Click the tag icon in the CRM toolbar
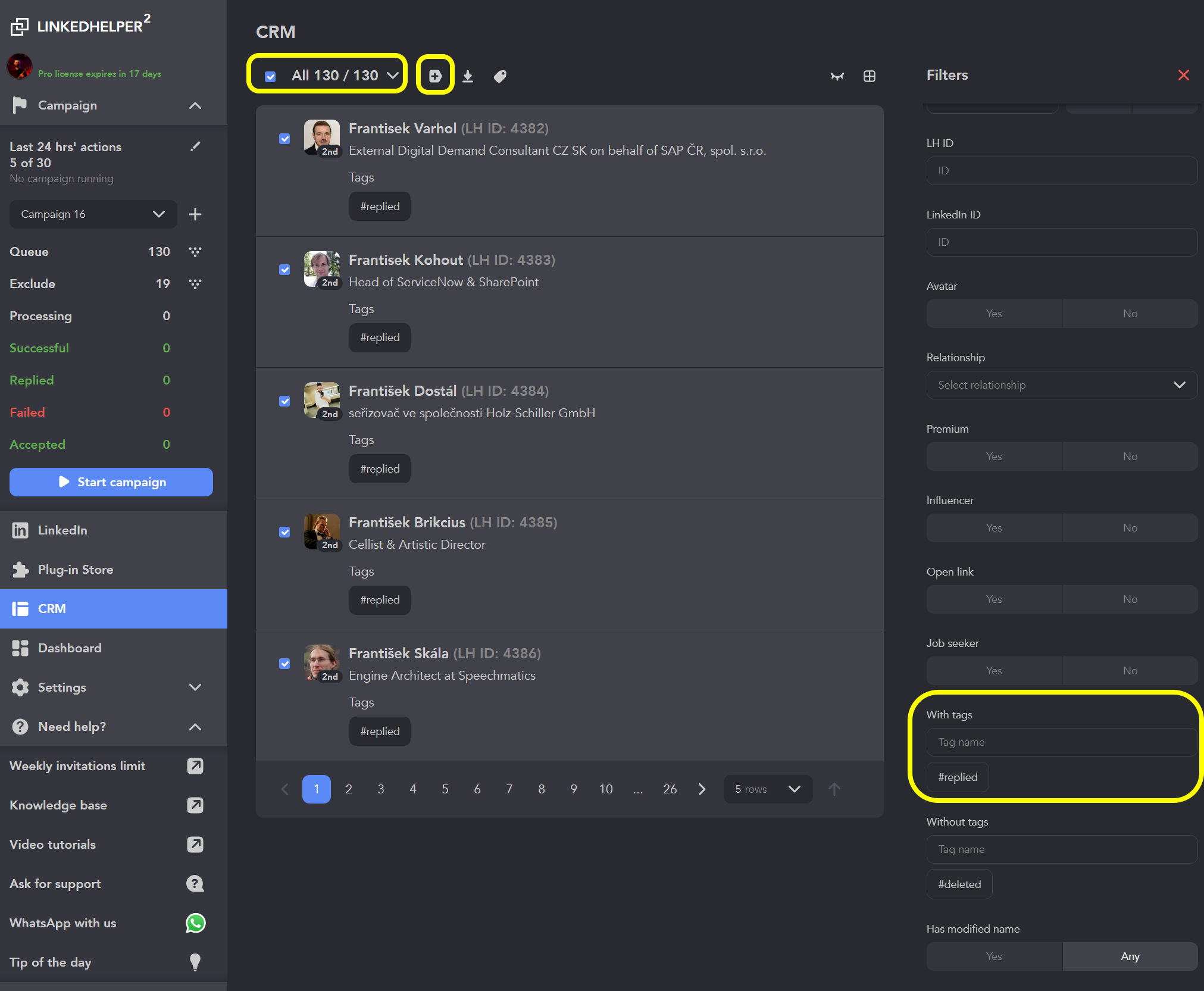Image resolution: width=1204 pixels, height=991 pixels. (x=500, y=76)
